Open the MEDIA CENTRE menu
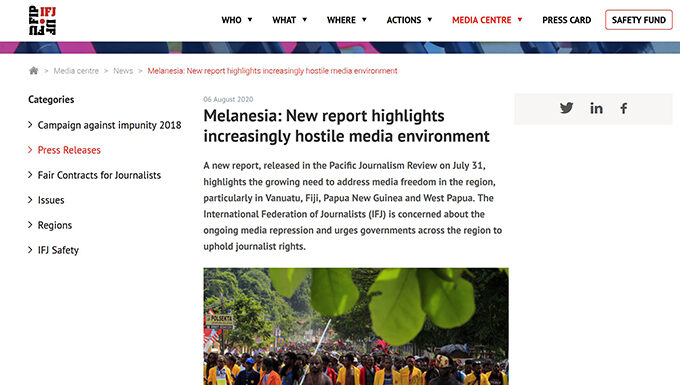 pos(481,20)
